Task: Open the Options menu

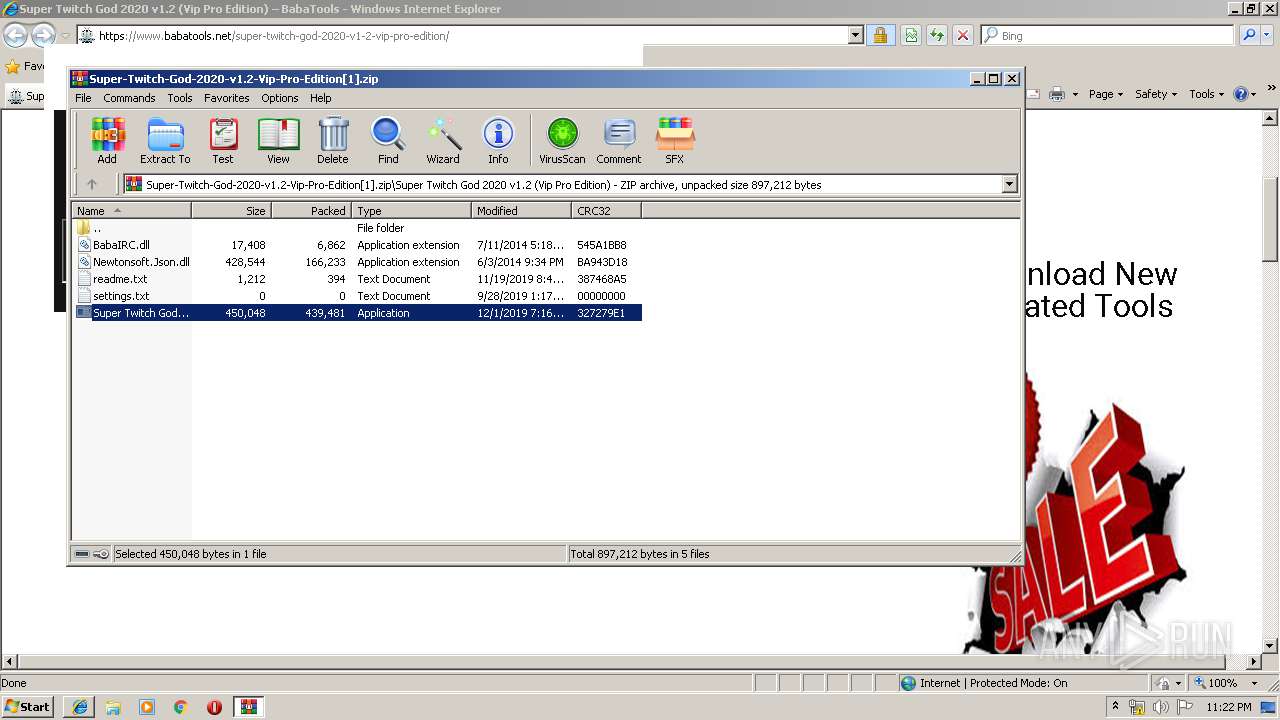Action: coord(280,98)
